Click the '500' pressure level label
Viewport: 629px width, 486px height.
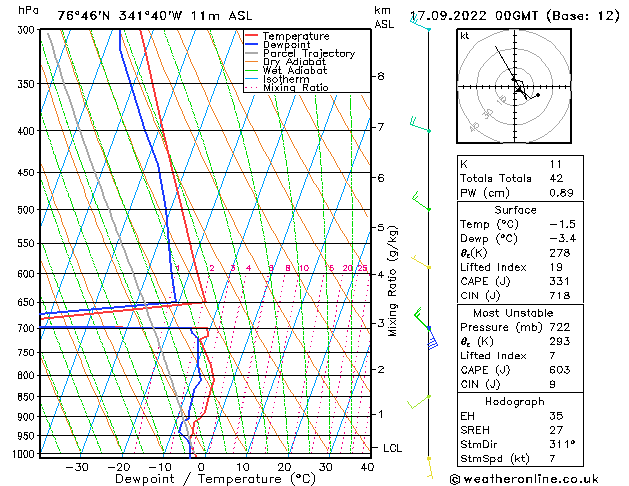tap(28, 210)
